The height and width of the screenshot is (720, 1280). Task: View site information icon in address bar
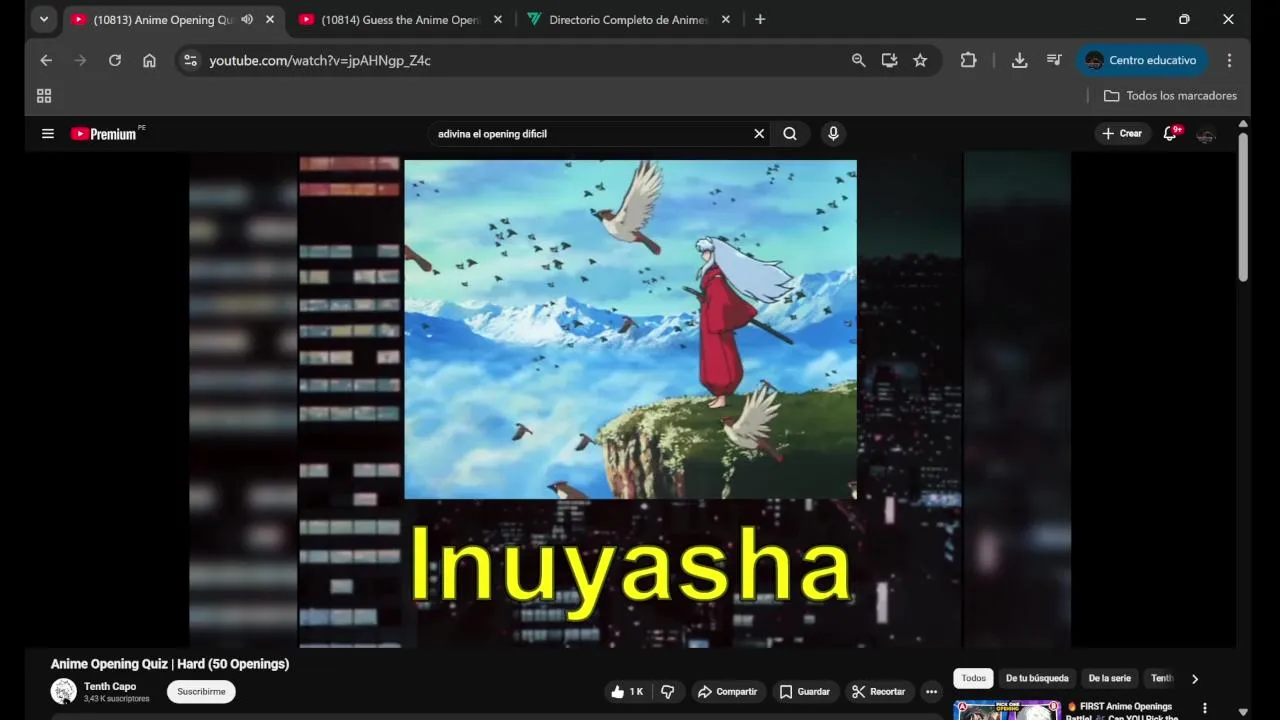[x=190, y=60]
